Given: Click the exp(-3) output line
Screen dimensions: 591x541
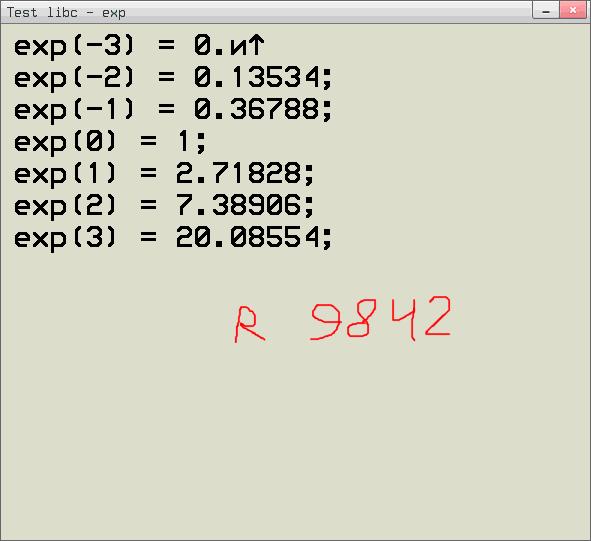Looking at the screenshot, I should (139, 46).
